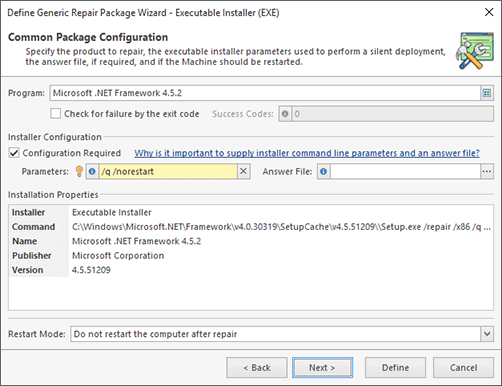Viewport: 502px width, 386px height.
Task: Enable Check for failure by exit code
Action: pyautogui.click(x=55, y=114)
